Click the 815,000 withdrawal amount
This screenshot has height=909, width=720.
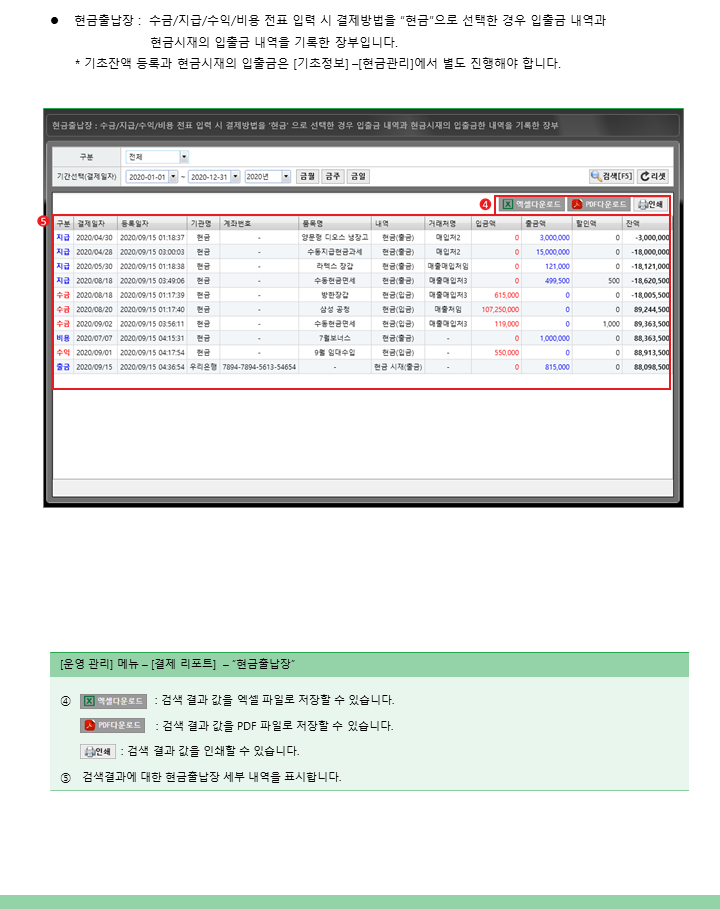(557, 367)
